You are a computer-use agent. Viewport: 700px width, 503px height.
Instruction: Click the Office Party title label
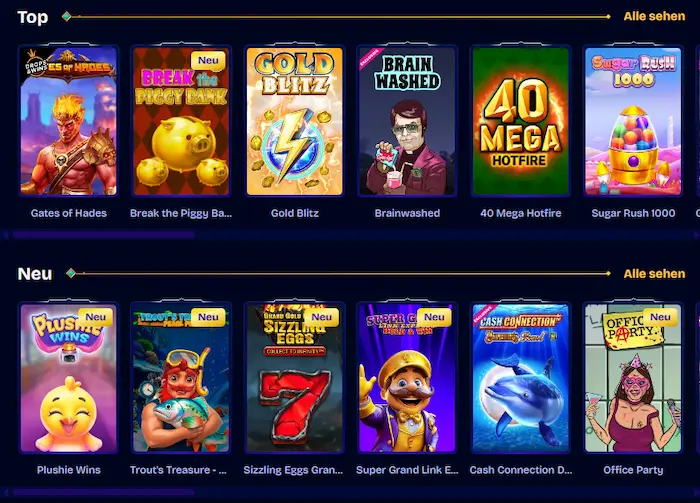tap(633, 470)
